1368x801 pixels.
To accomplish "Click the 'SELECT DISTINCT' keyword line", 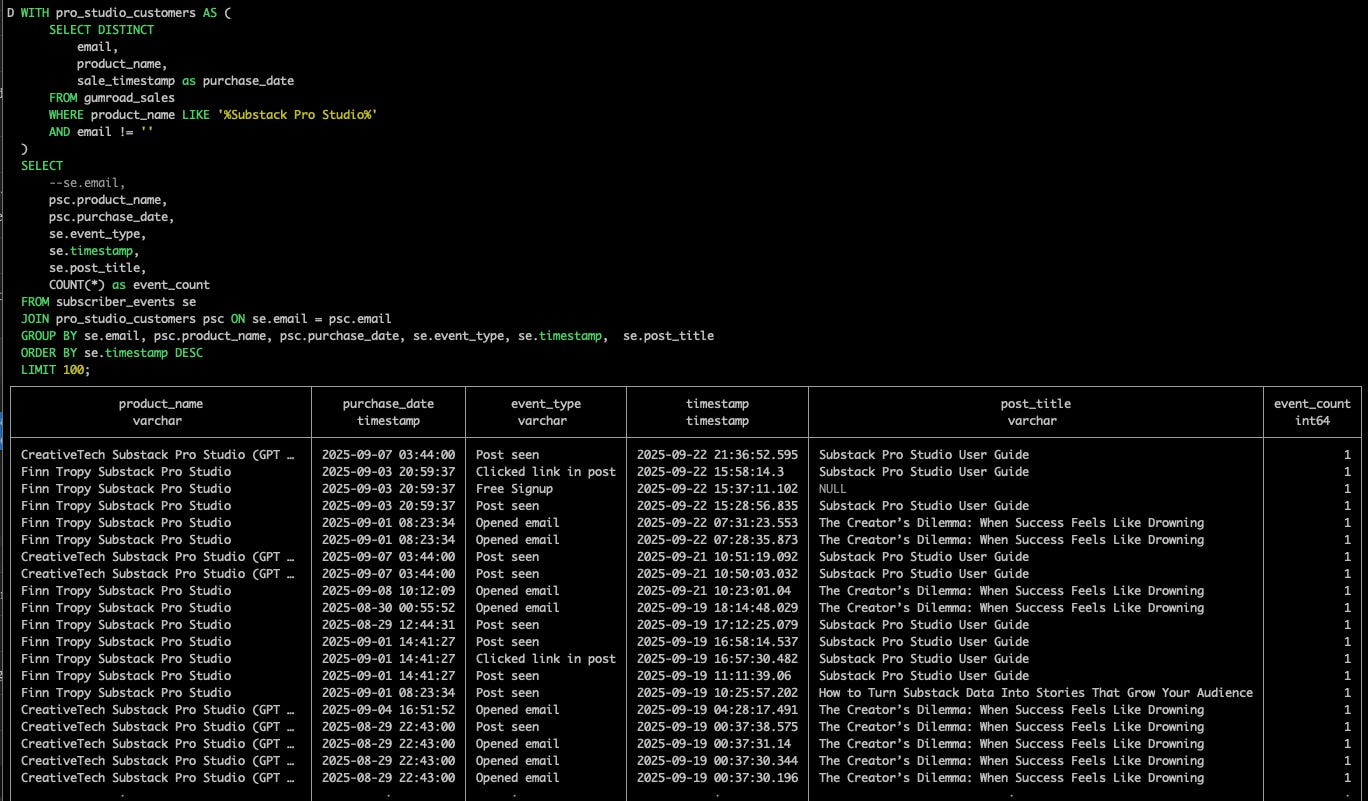I will pos(101,30).
